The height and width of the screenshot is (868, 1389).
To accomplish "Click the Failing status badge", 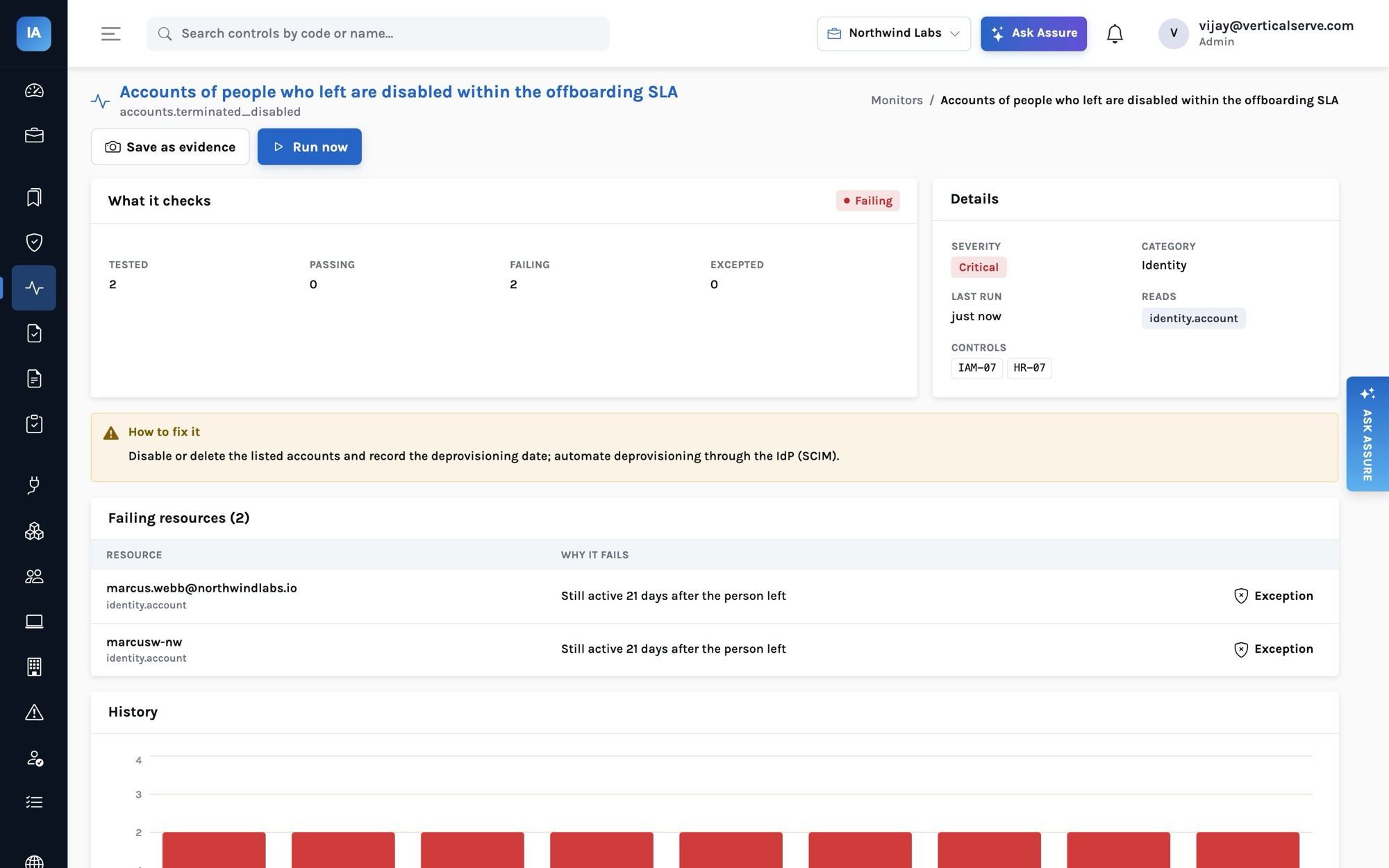I will [x=867, y=201].
